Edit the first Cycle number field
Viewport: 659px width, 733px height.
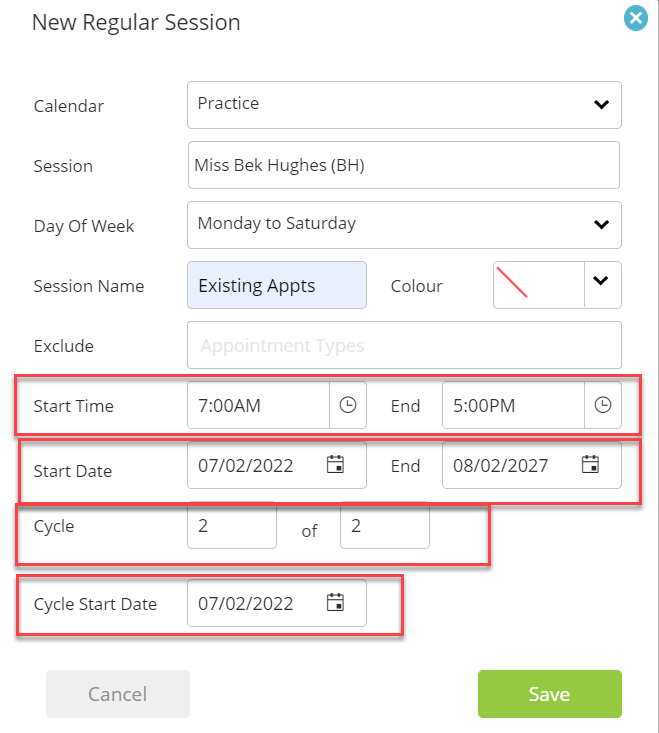pos(232,525)
